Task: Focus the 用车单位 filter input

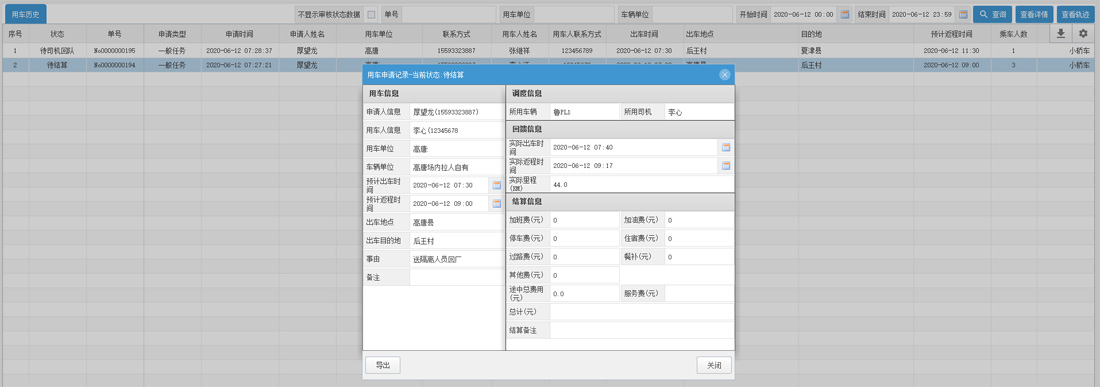Action: click(x=574, y=14)
